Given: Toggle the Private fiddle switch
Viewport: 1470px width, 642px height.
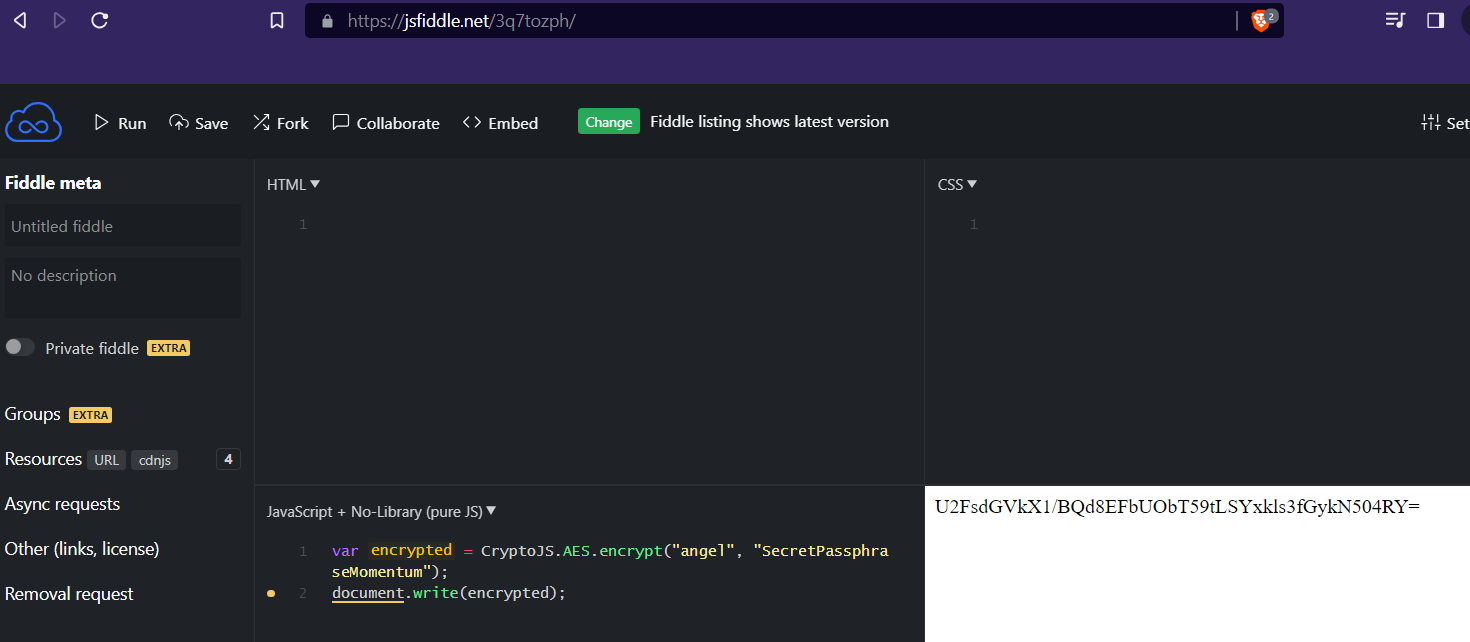Looking at the screenshot, I should point(19,346).
